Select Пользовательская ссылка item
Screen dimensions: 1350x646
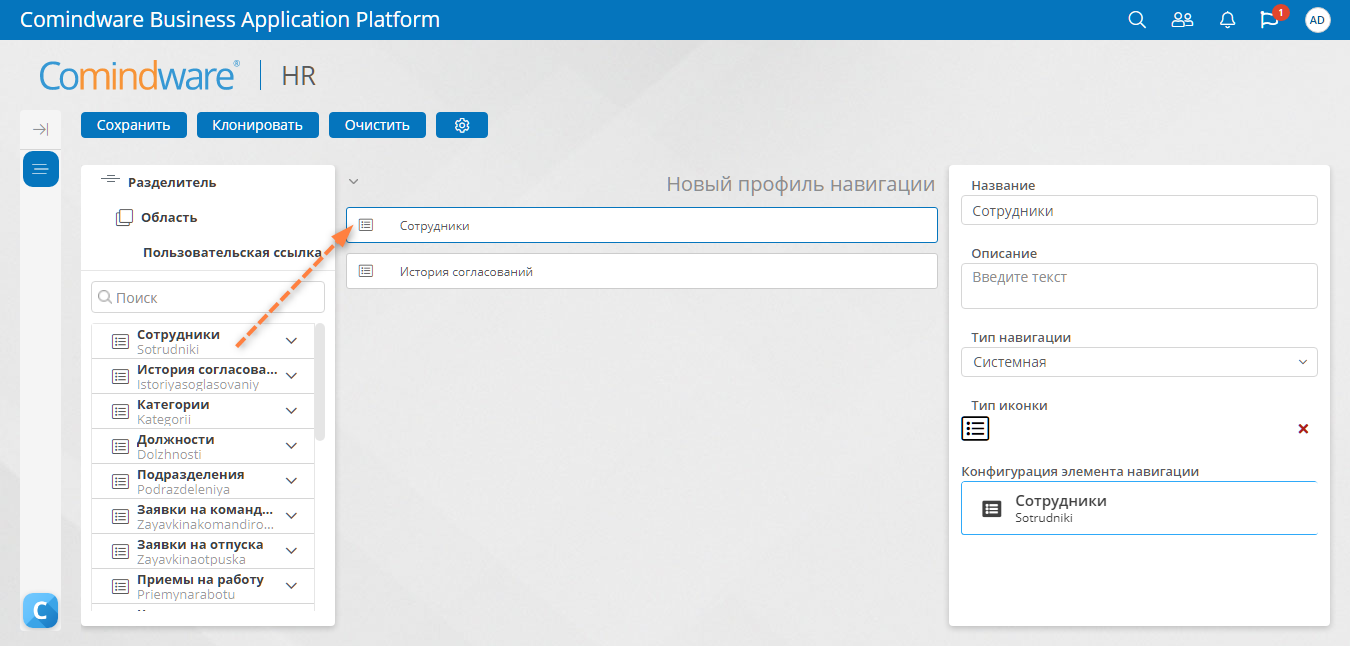point(232,253)
